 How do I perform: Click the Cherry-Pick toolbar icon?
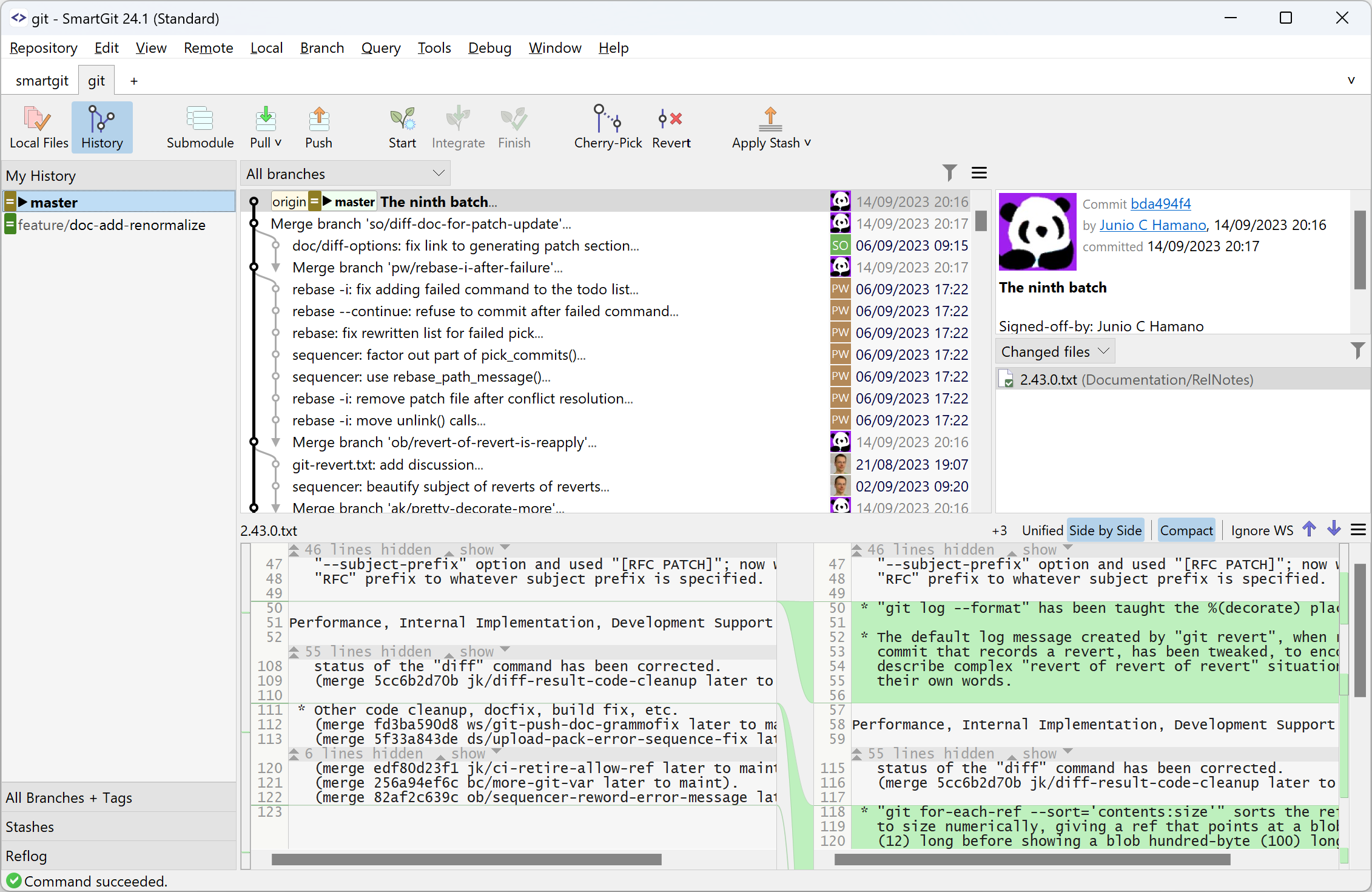coord(607,127)
